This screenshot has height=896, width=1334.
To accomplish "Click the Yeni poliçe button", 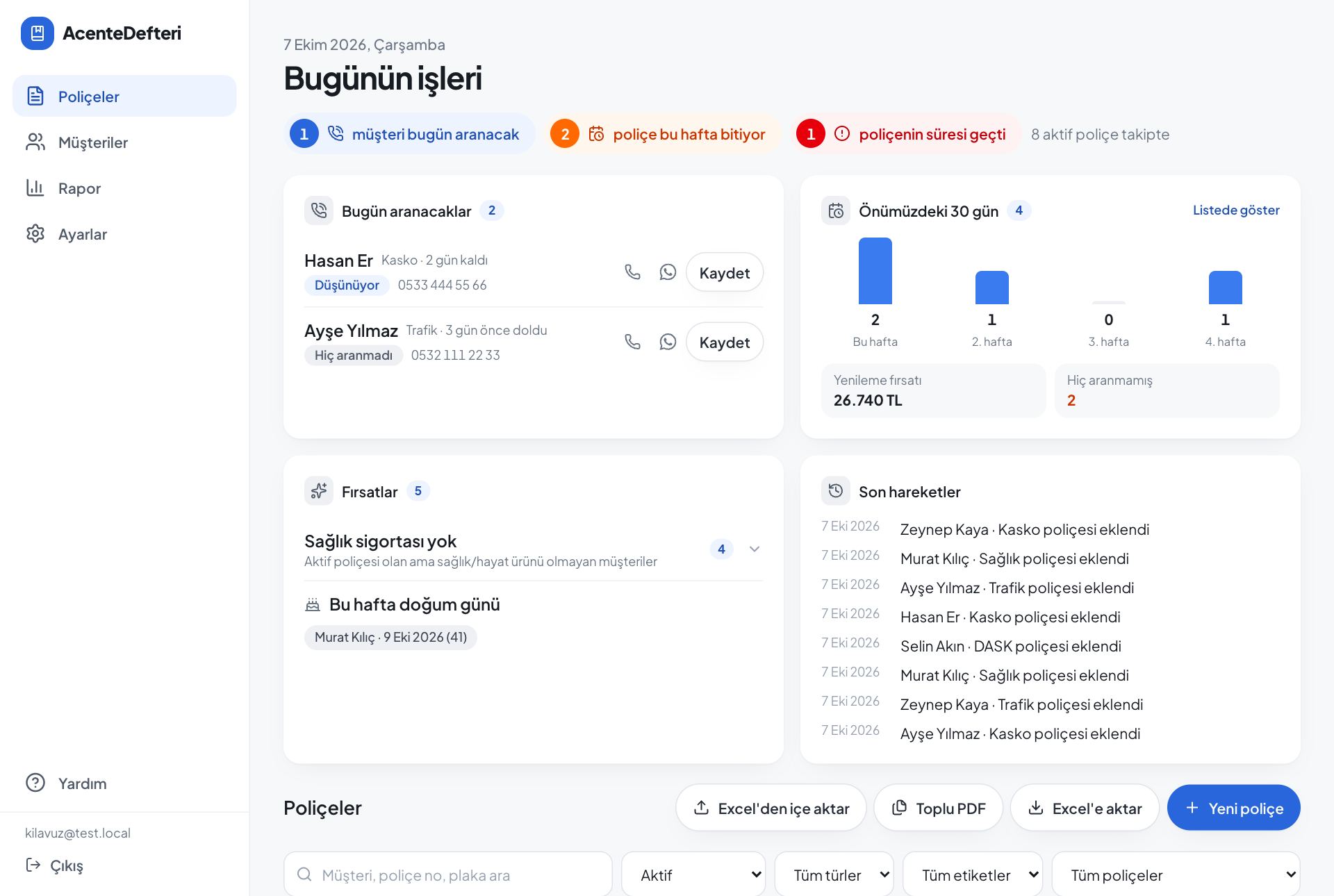I will (x=1234, y=808).
